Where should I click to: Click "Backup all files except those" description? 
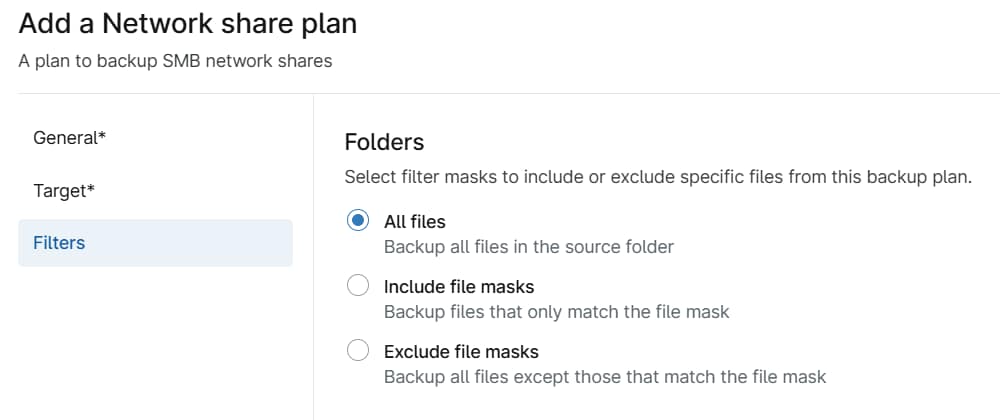(x=605, y=377)
